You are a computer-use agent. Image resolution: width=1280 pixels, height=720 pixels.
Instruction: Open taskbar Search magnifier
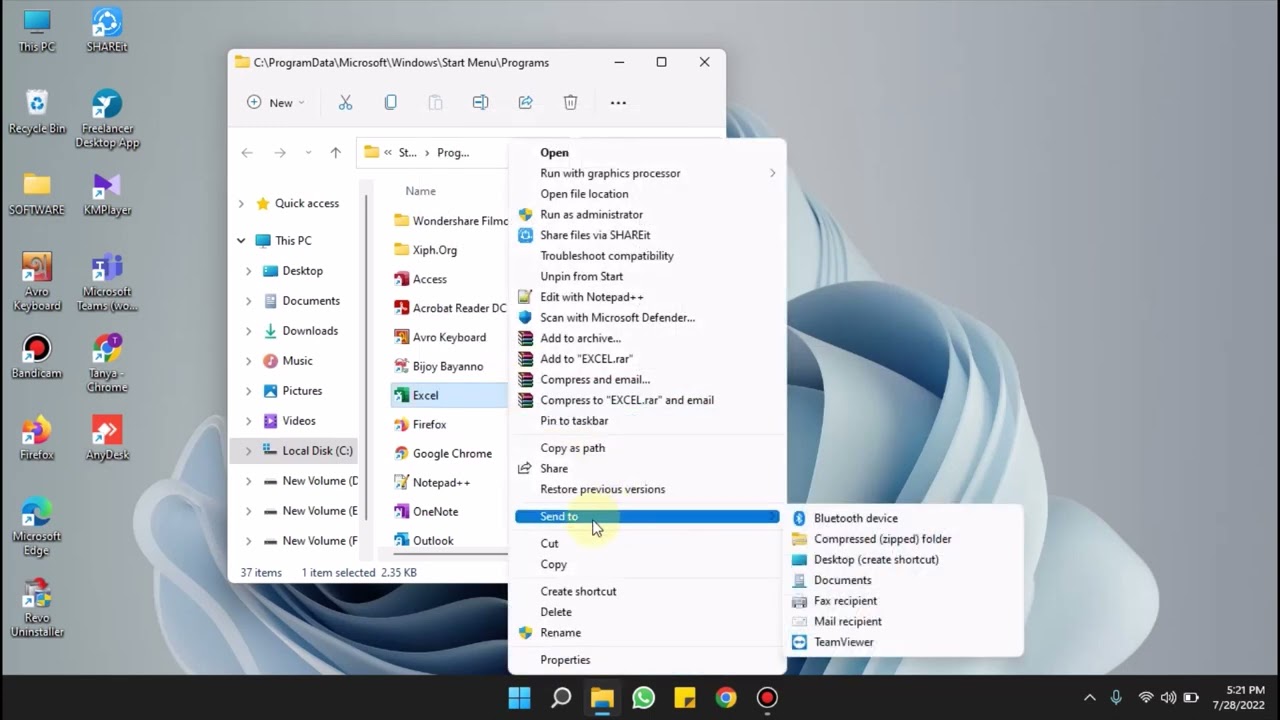(561, 697)
